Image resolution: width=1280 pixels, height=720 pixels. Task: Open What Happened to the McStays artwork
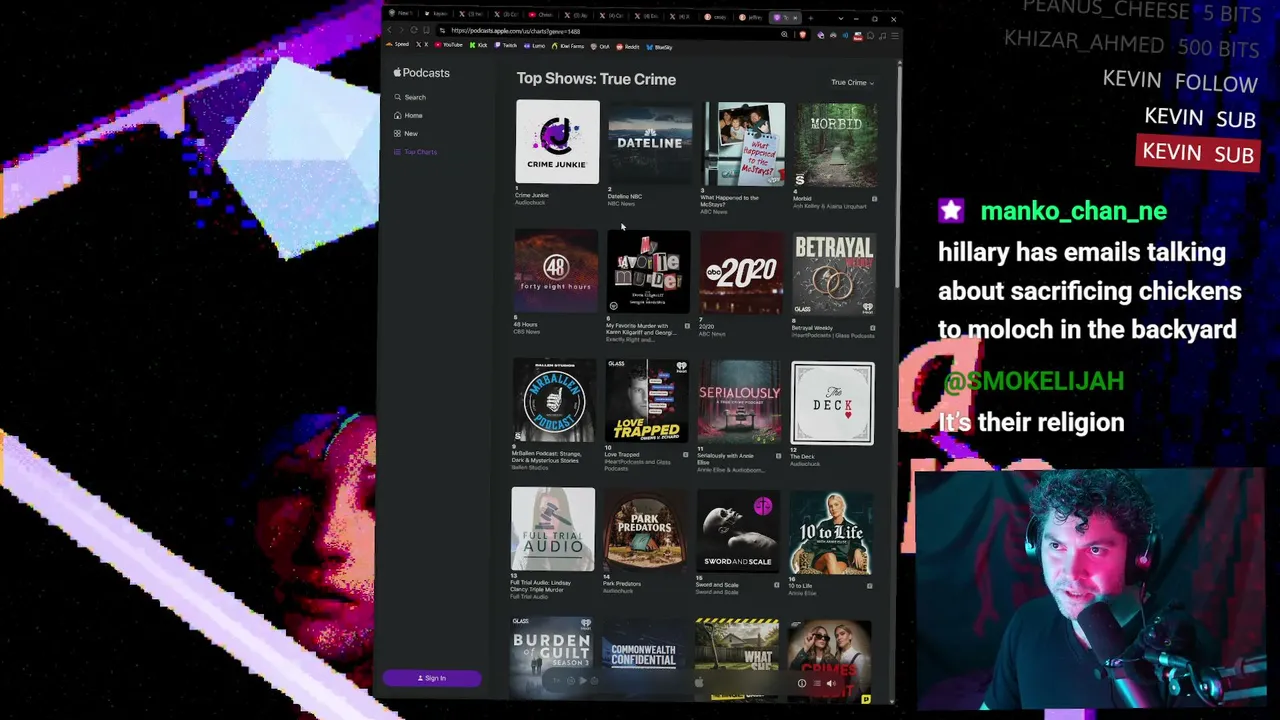point(744,144)
